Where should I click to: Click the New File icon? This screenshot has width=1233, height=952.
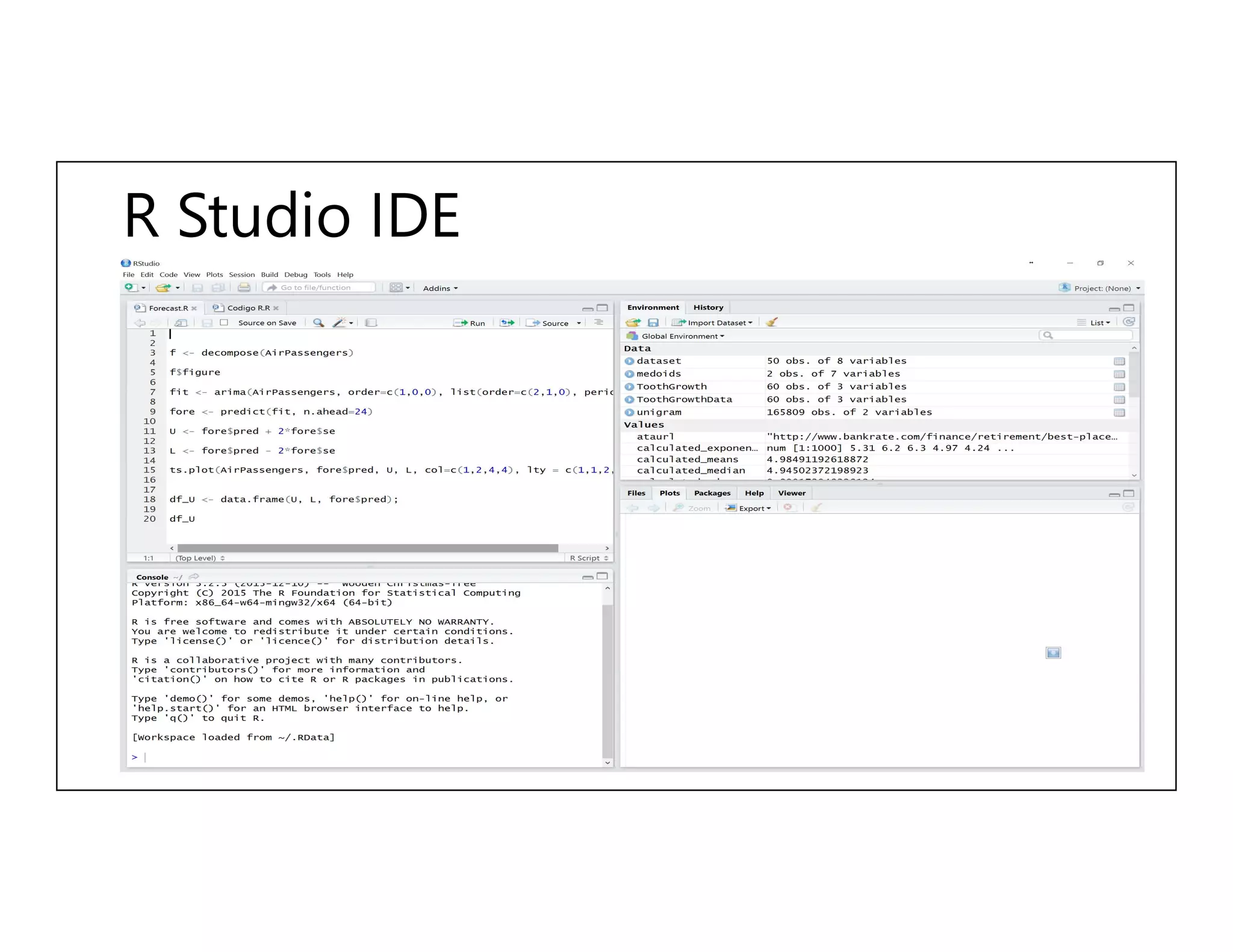coord(130,288)
